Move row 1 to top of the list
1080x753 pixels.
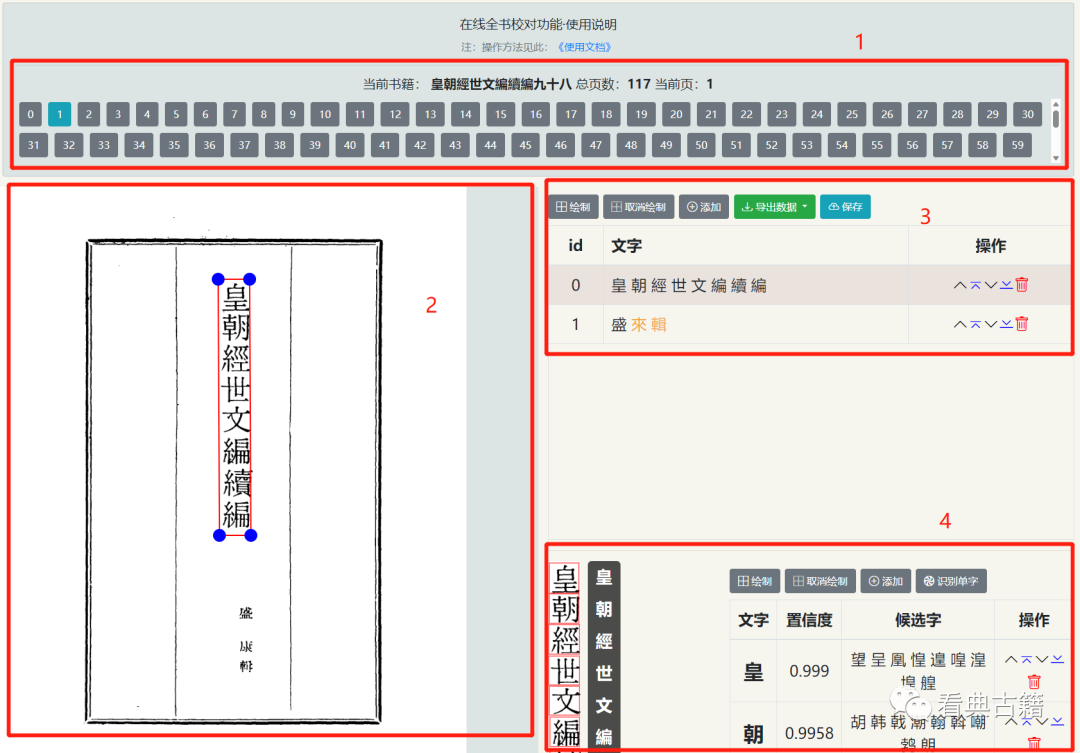pyautogui.click(x=975, y=324)
